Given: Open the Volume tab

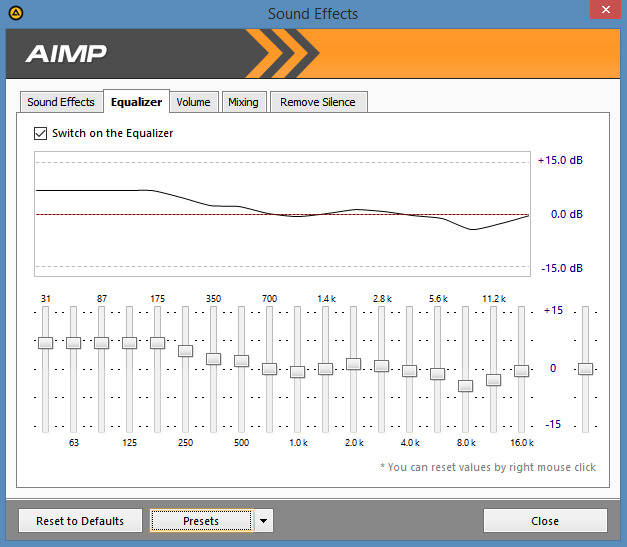Looking at the screenshot, I should [193, 102].
